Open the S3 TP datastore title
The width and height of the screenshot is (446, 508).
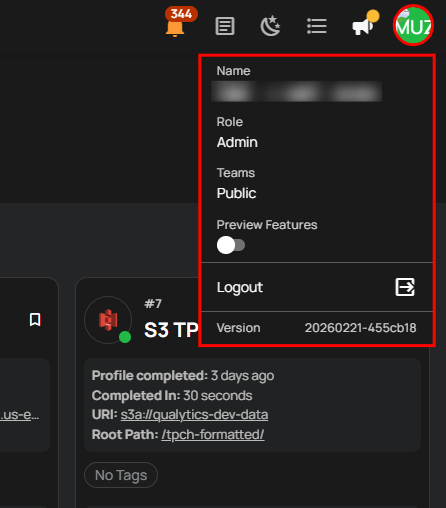click(x=171, y=330)
